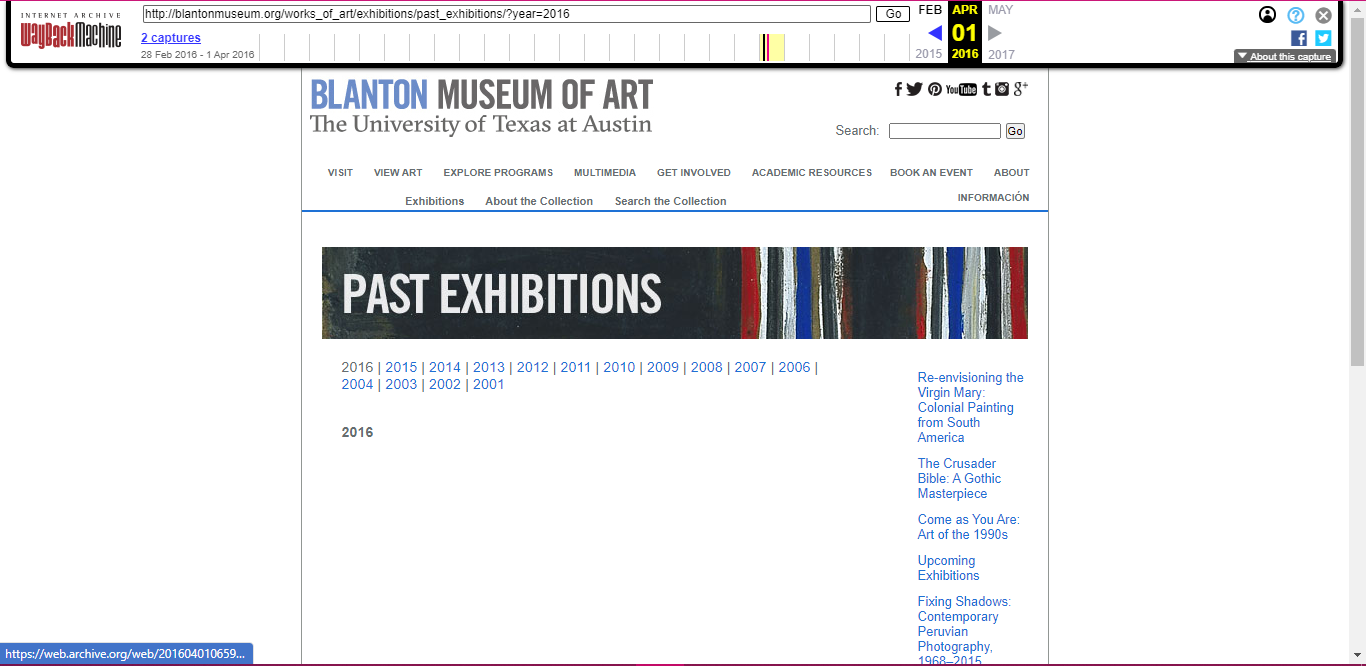
Task: Select year 2009 past exhibitions
Action: (663, 367)
